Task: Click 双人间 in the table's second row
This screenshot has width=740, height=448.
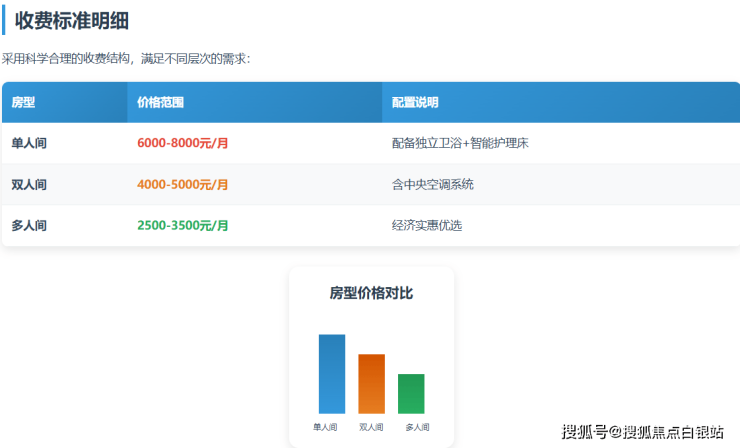Action: [29, 185]
